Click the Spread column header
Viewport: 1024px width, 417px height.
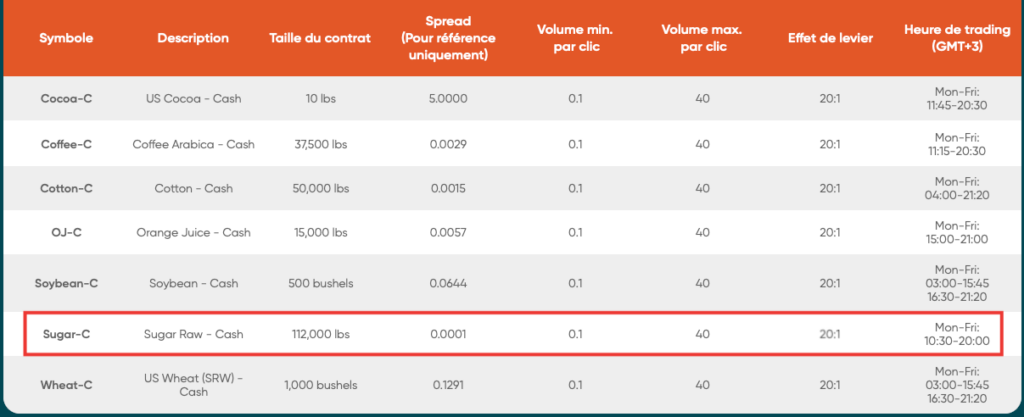448,38
